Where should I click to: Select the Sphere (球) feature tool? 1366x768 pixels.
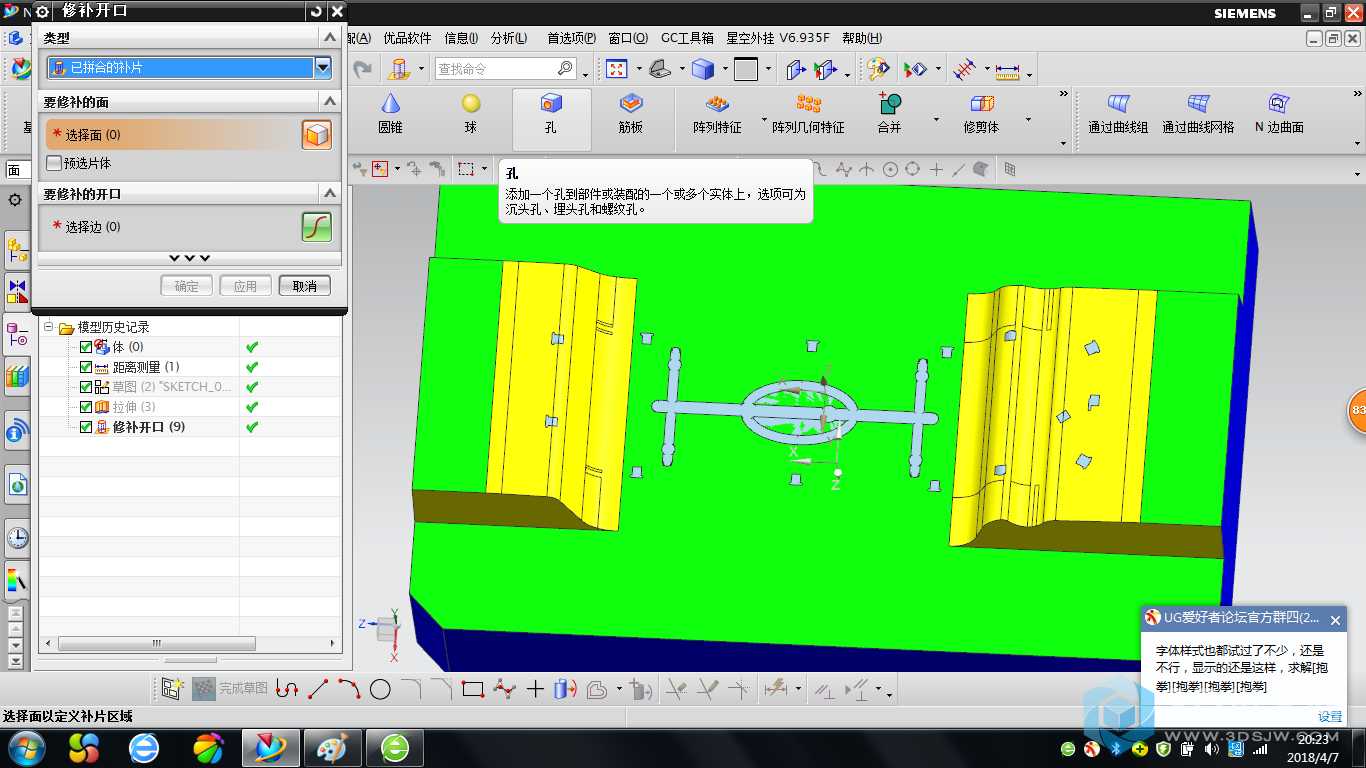tap(471, 114)
